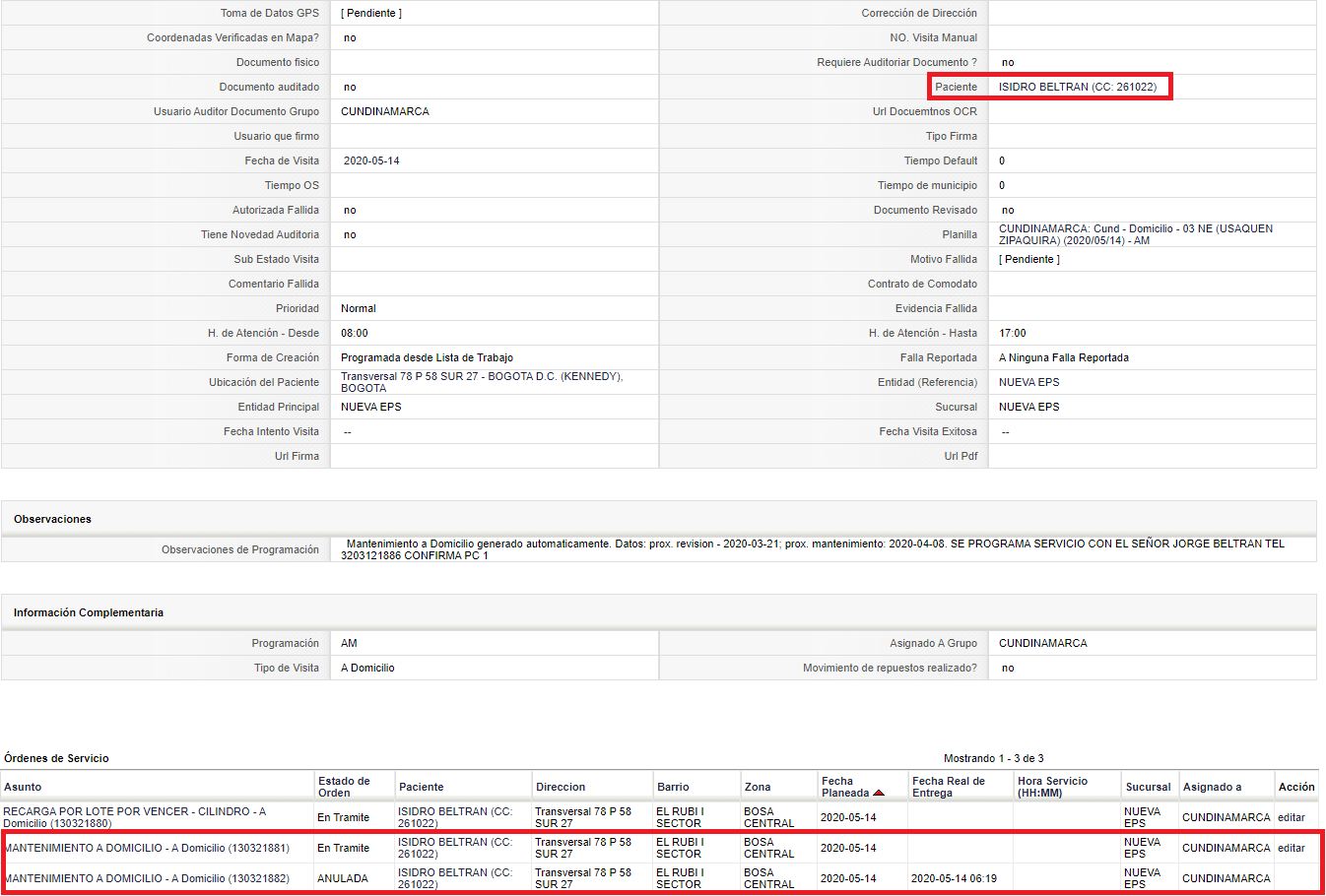Click H. de Atención - Hasta value 17:00

[x=1013, y=333]
